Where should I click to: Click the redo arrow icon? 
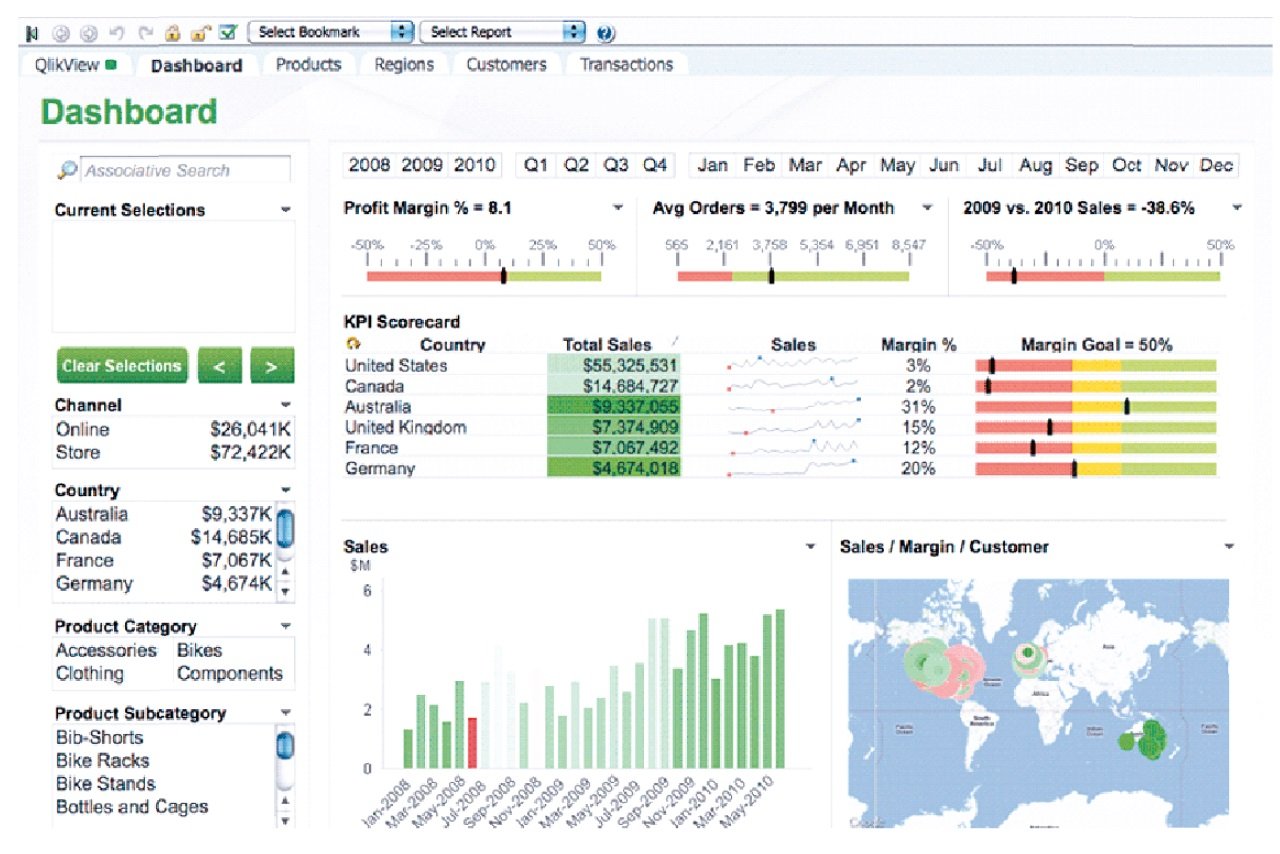(x=145, y=32)
